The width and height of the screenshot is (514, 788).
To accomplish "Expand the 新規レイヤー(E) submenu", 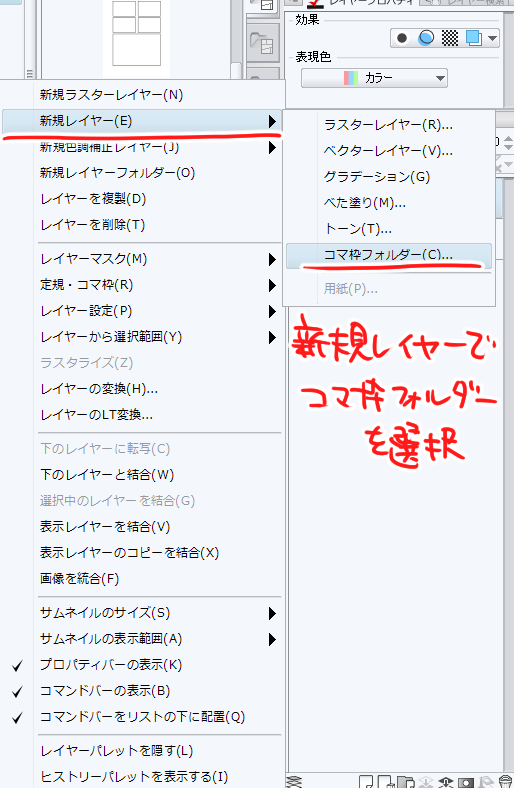I will tap(142, 121).
